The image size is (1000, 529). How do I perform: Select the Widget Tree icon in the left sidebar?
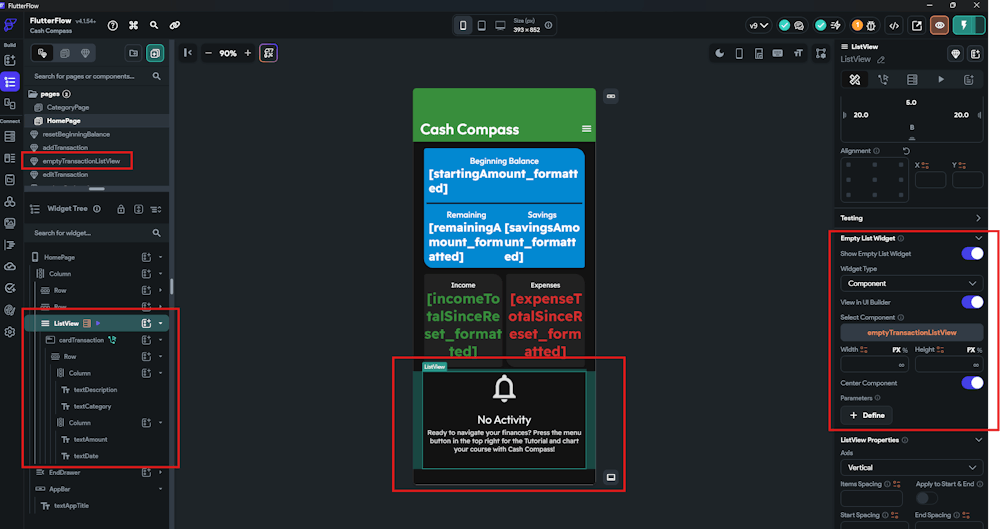pyautogui.click(x=10, y=82)
